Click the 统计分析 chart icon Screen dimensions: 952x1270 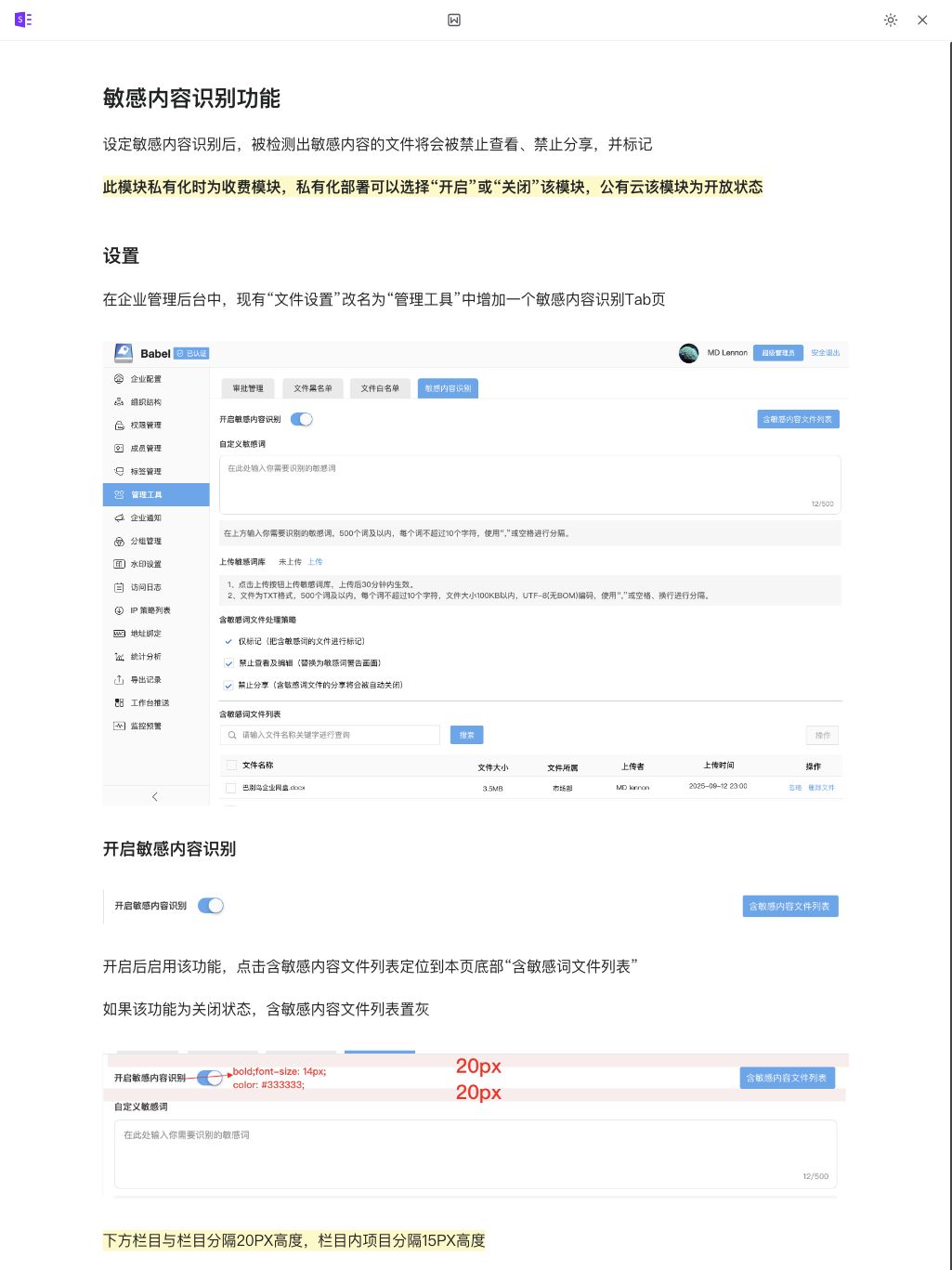point(119,657)
